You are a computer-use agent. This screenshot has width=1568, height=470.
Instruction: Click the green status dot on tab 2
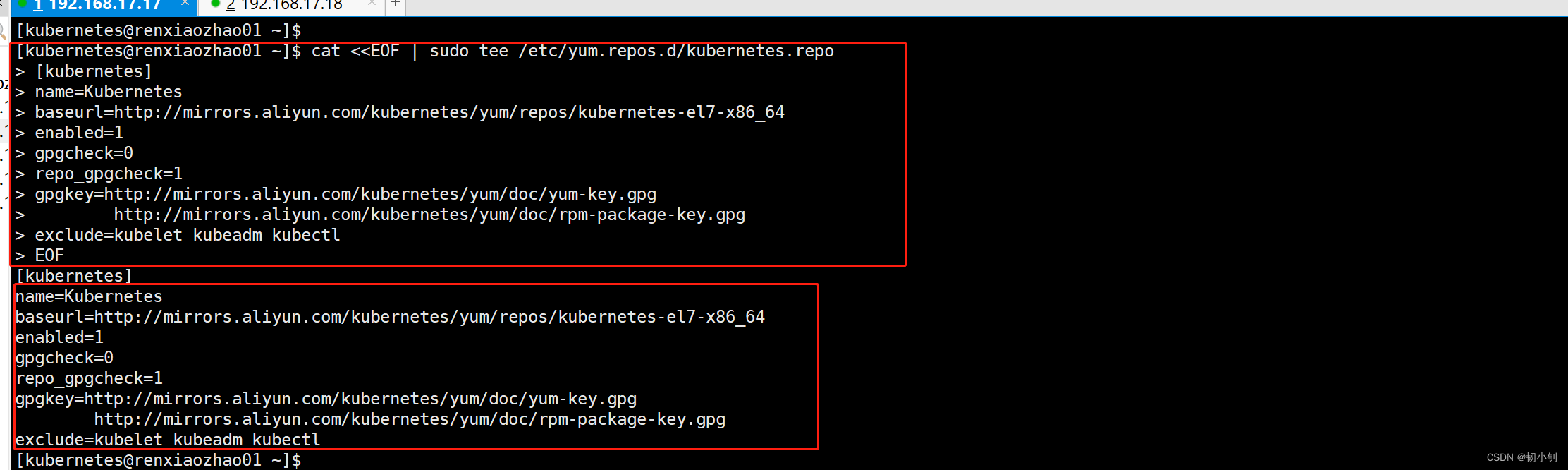pyautogui.click(x=216, y=4)
